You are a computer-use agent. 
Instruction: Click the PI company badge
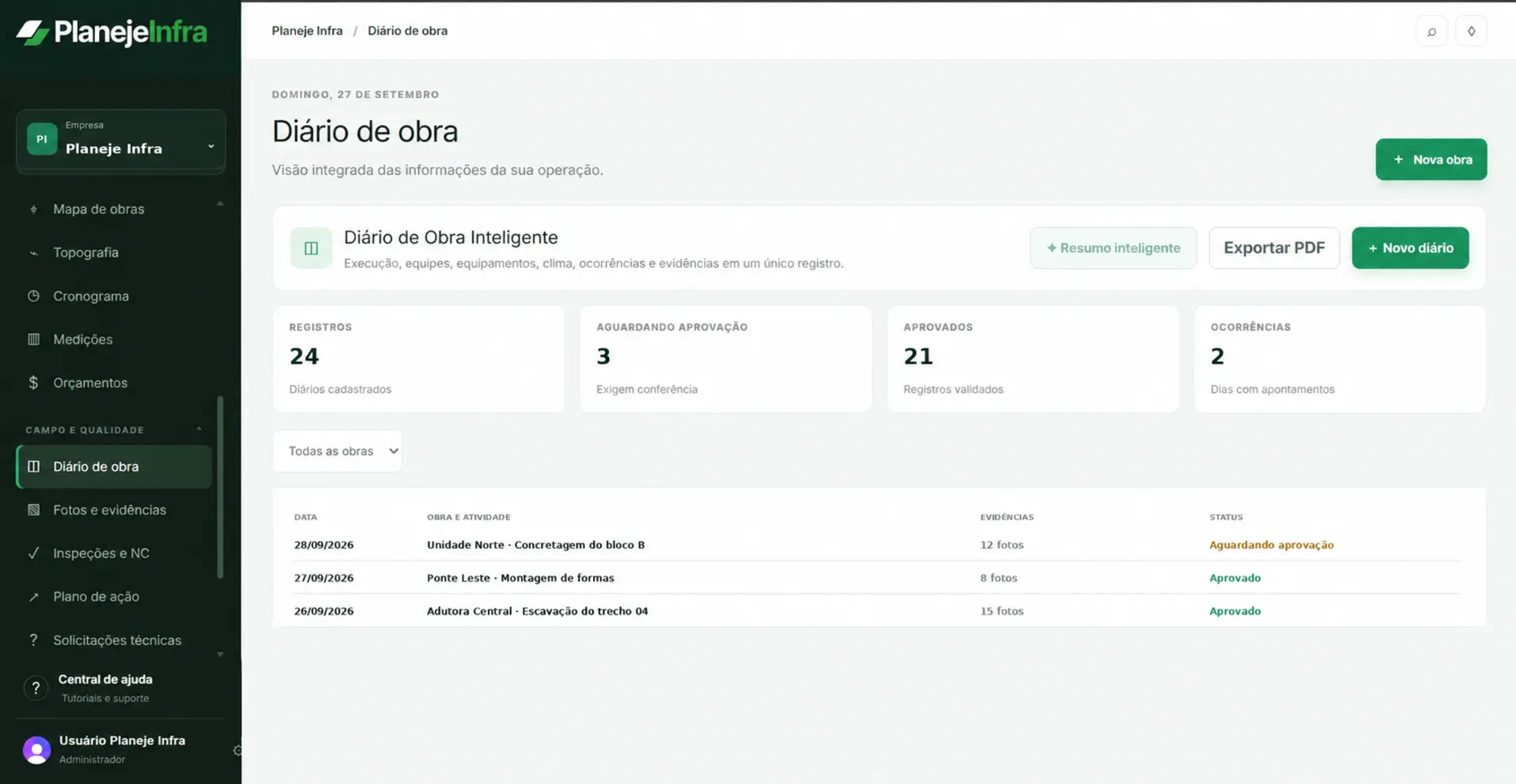click(x=42, y=139)
